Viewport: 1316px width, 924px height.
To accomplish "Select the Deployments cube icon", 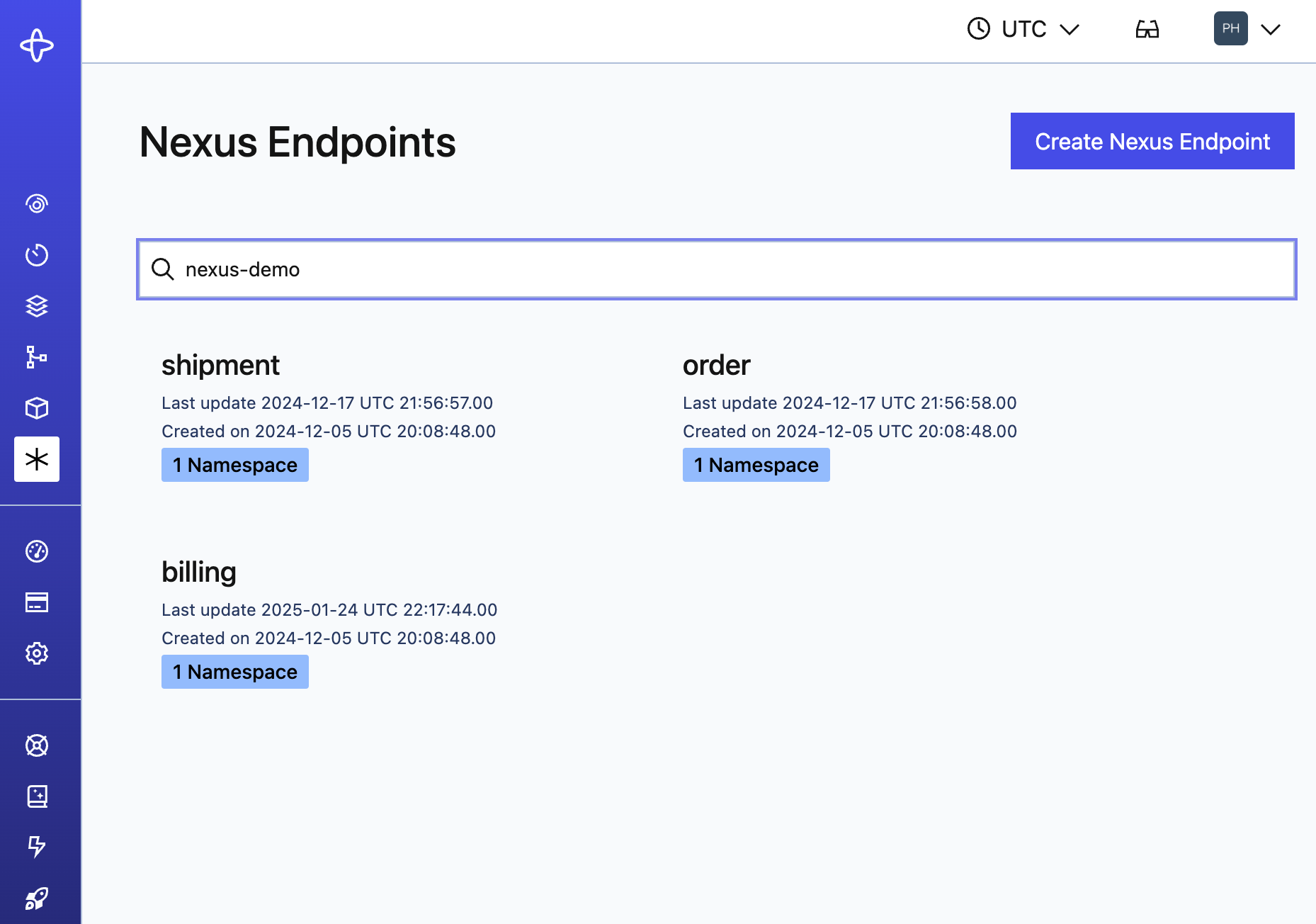I will (36, 408).
